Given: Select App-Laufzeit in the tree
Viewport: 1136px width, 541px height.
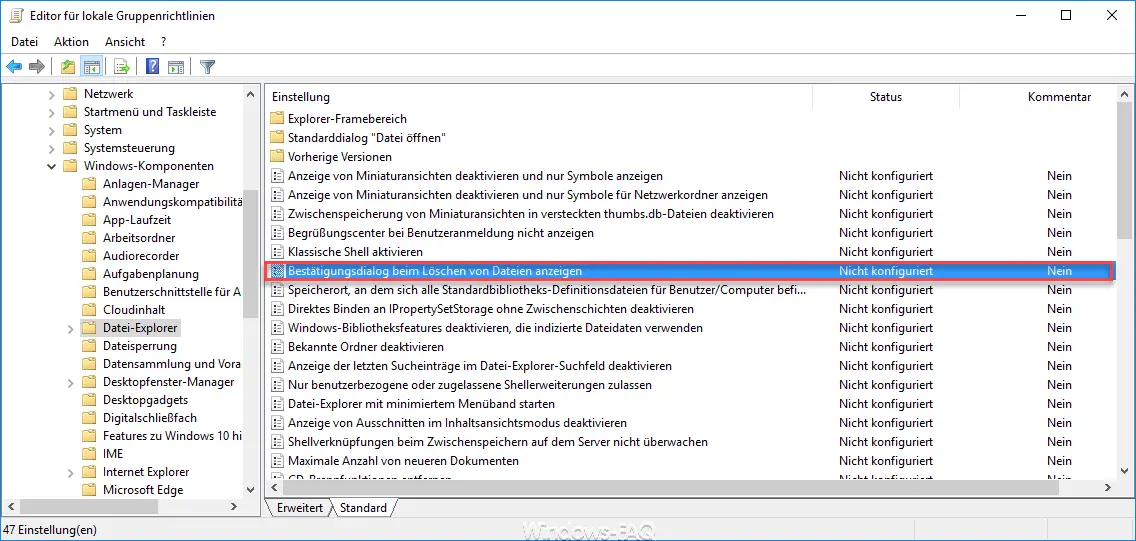Looking at the screenshot, I should point(137,220).
